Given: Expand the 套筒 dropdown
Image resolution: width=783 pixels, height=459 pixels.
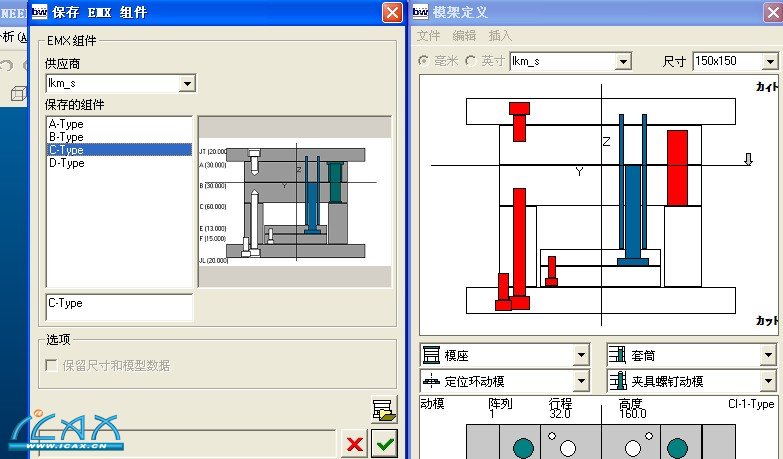Looking at the screenshot, I should tap(768, 355).
